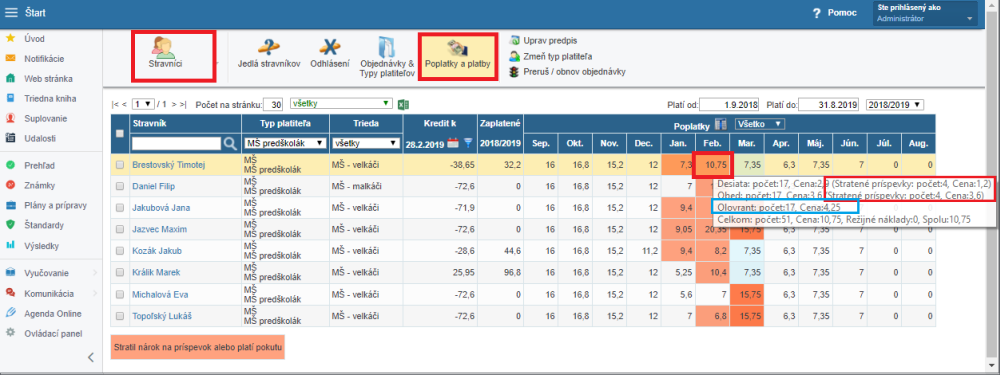1000x375 pixels.
Task: Open the 2018/2019 school year dropdown
Action: (895, 104)
